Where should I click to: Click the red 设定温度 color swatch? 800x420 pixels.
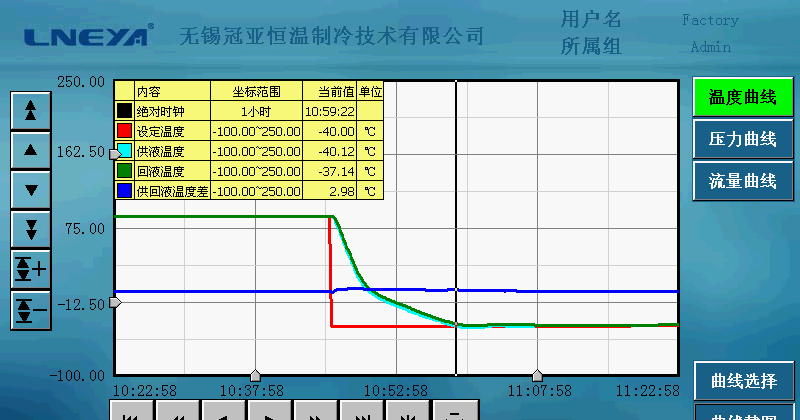click(124, 131)
